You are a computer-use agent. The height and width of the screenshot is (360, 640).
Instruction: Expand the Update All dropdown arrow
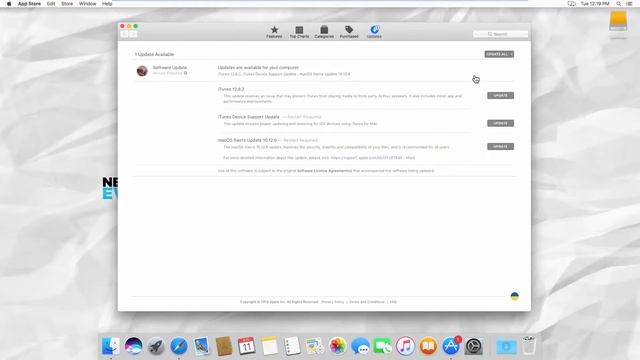coord(511,54)
